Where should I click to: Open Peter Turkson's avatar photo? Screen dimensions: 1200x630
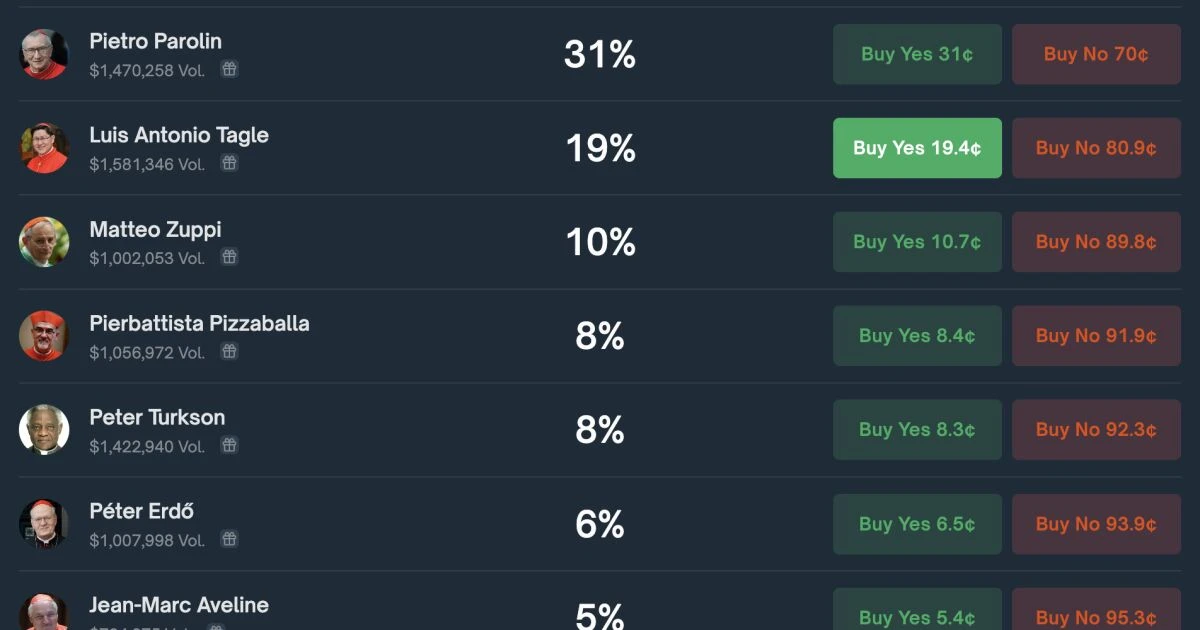[x=44, y=430]
